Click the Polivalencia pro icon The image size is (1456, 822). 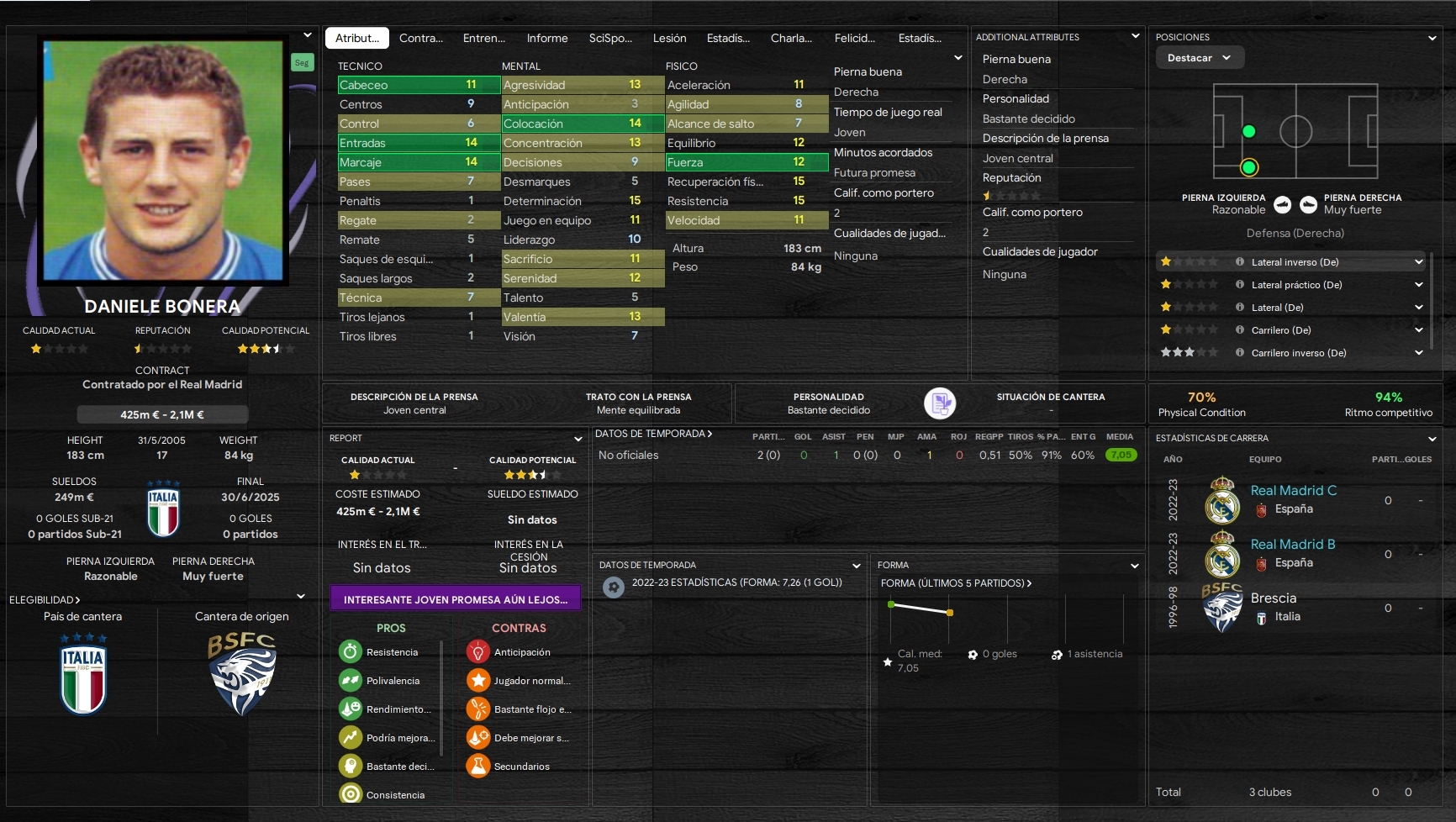click(351, 680)
